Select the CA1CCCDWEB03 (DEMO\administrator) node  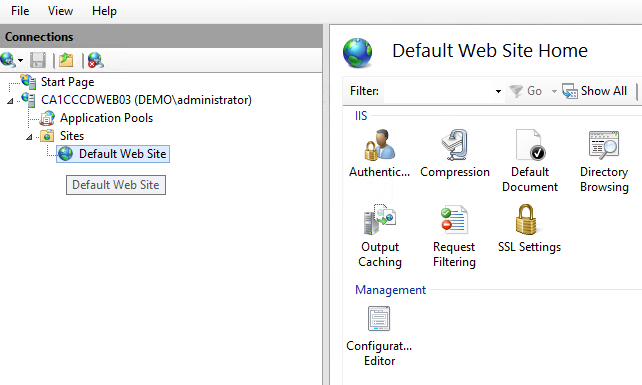pos(146,100)
